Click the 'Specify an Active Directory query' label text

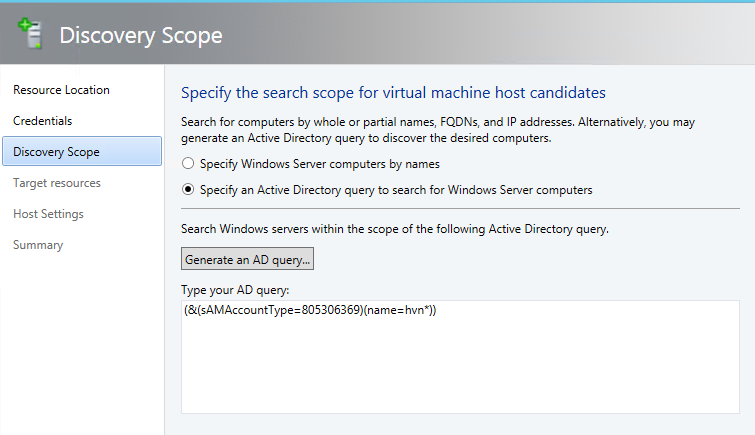(x=396, y=190)
